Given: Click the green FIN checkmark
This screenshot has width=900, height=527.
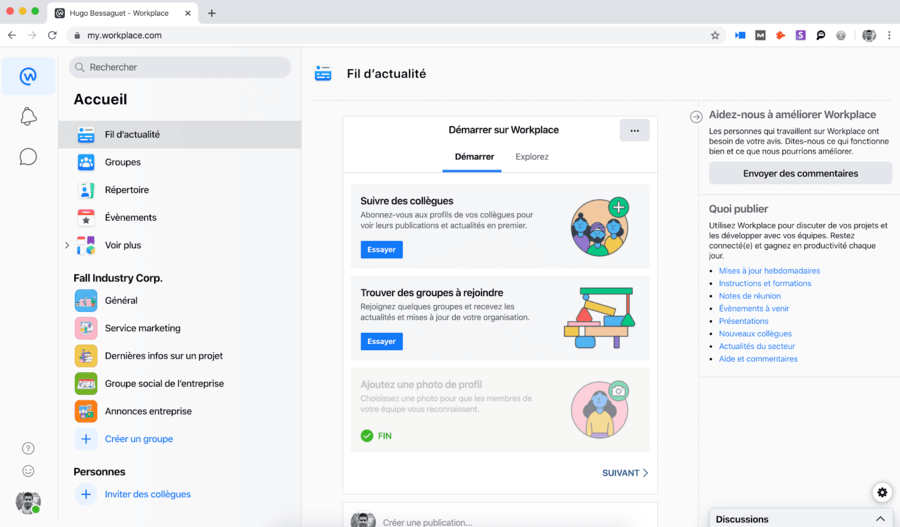Looking at the screenshot, I should 367,436.
